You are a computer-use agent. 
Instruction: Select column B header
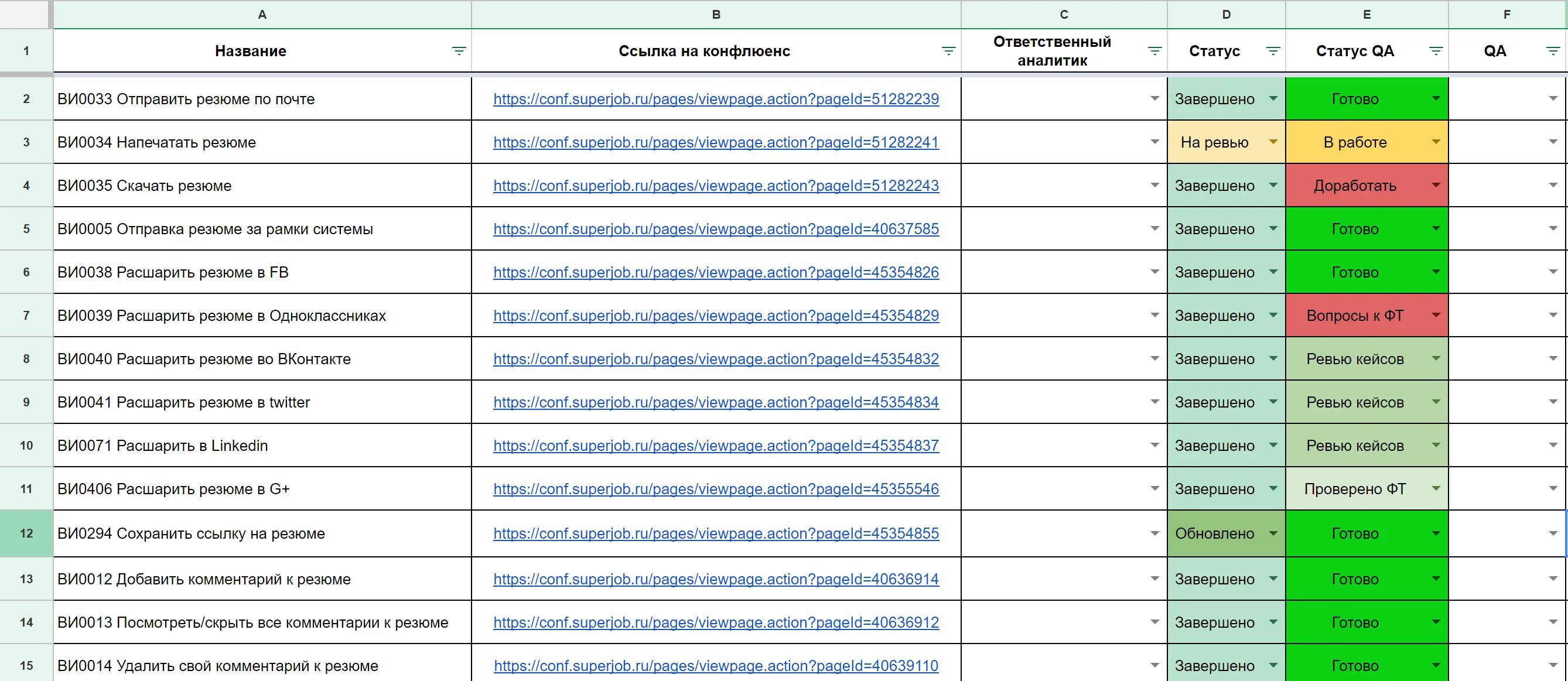pos(716,15)
